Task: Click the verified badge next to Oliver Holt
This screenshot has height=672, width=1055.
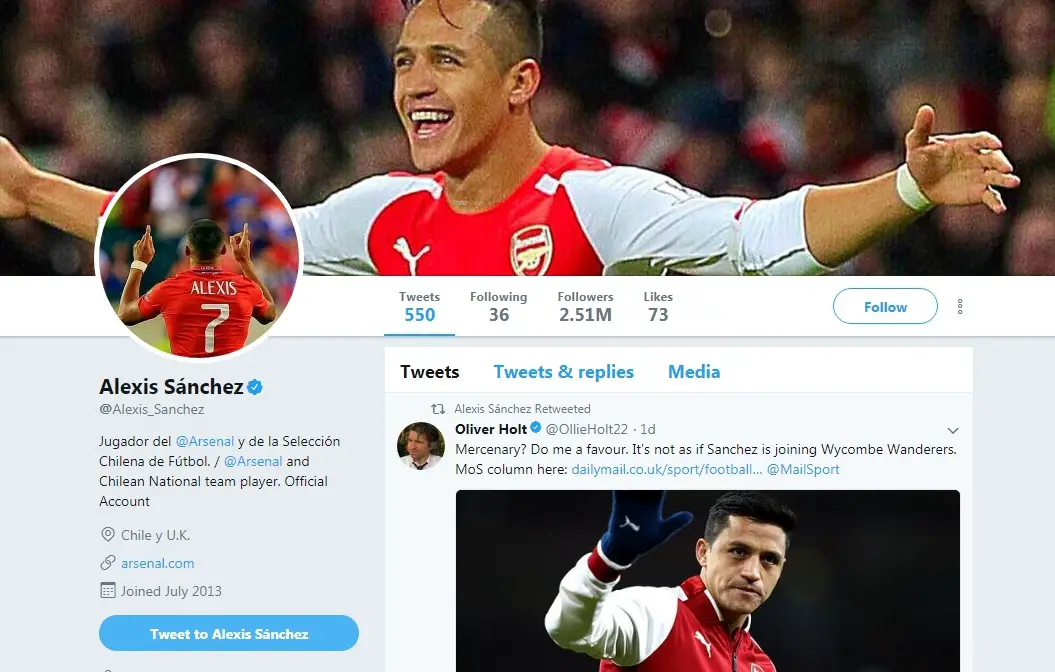Action: [x=536, y=429]
